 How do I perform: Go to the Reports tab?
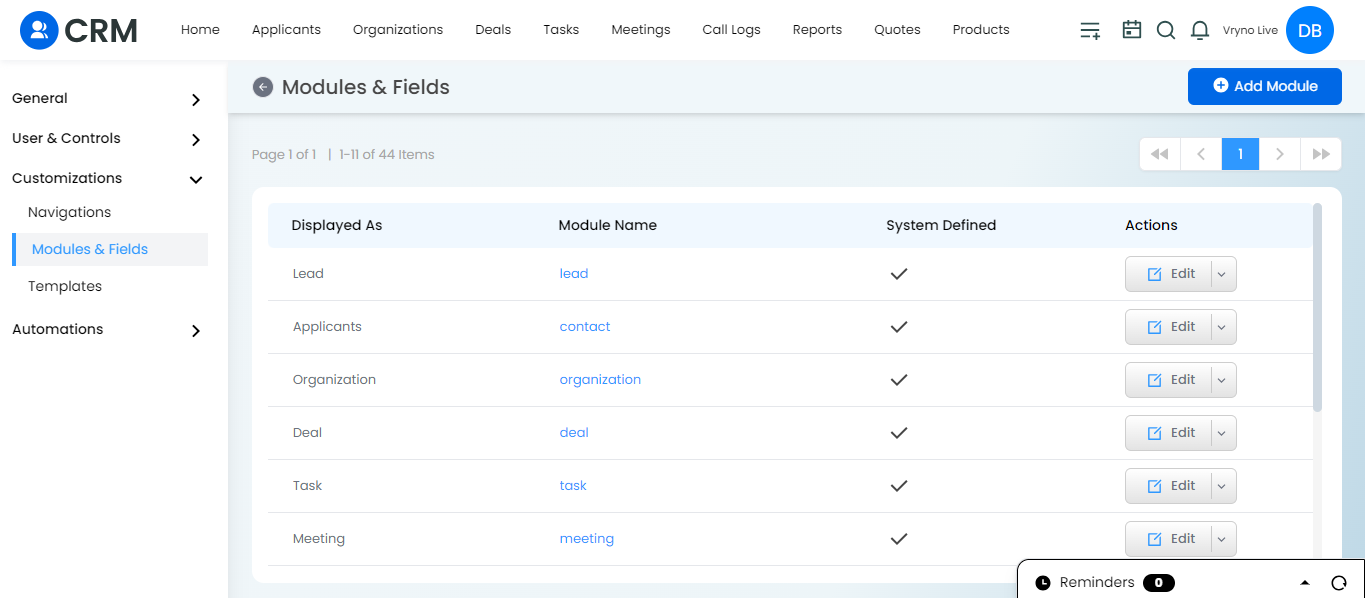(817, 30)
